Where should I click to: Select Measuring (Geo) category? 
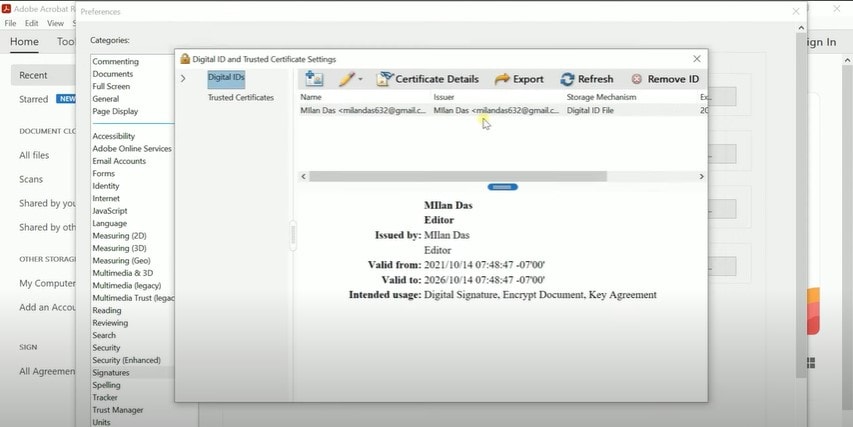[x=121, y=261]
